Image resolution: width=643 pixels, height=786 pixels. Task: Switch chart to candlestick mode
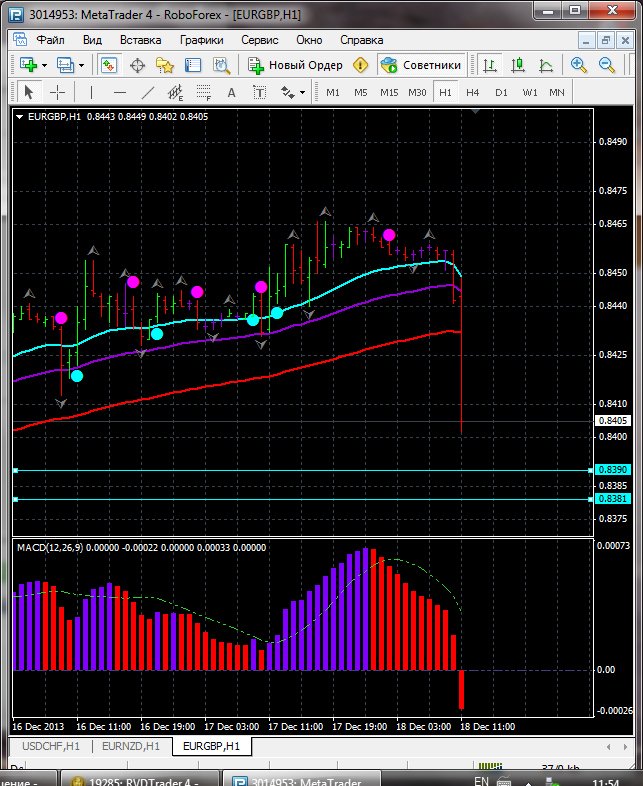(x=517, y=65)
